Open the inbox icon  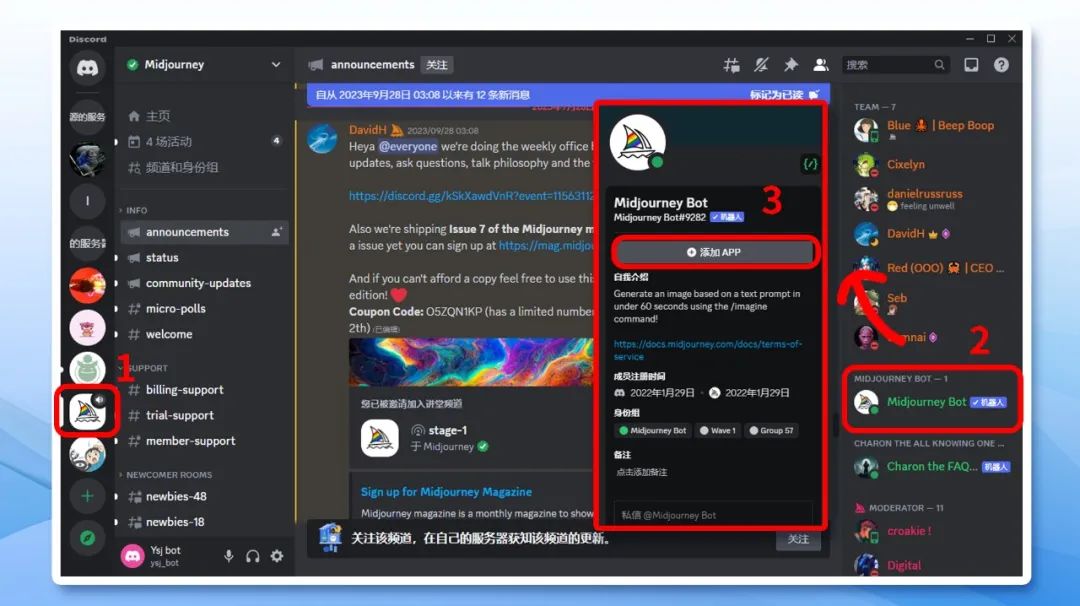click(x=971, y=65)
